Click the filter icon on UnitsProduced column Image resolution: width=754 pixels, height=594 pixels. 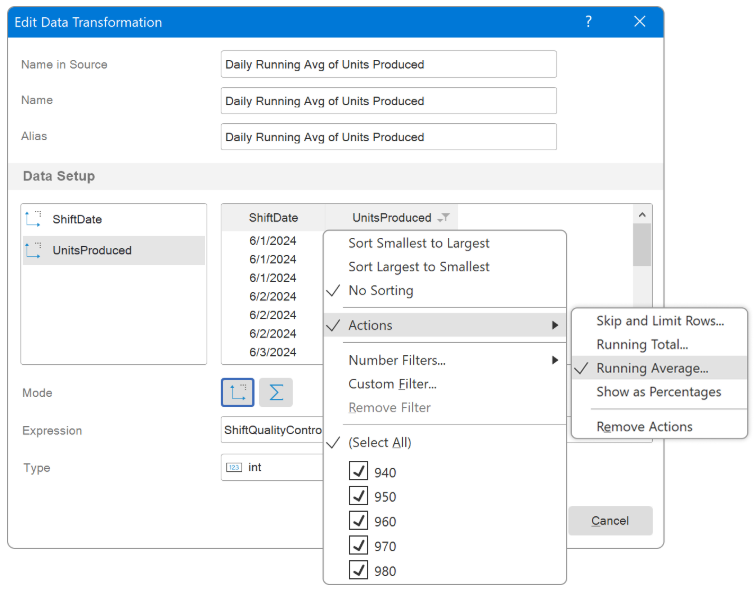coord(444,218)
